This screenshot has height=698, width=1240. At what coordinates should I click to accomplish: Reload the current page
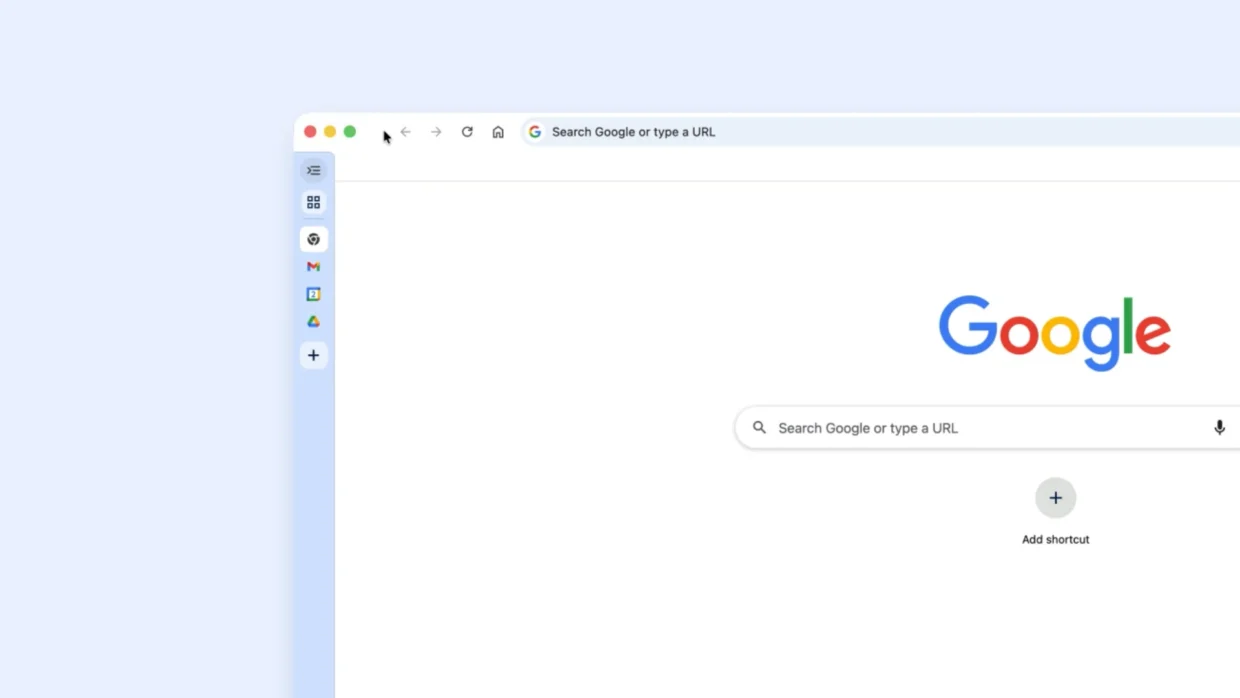(x=467, y=131)
